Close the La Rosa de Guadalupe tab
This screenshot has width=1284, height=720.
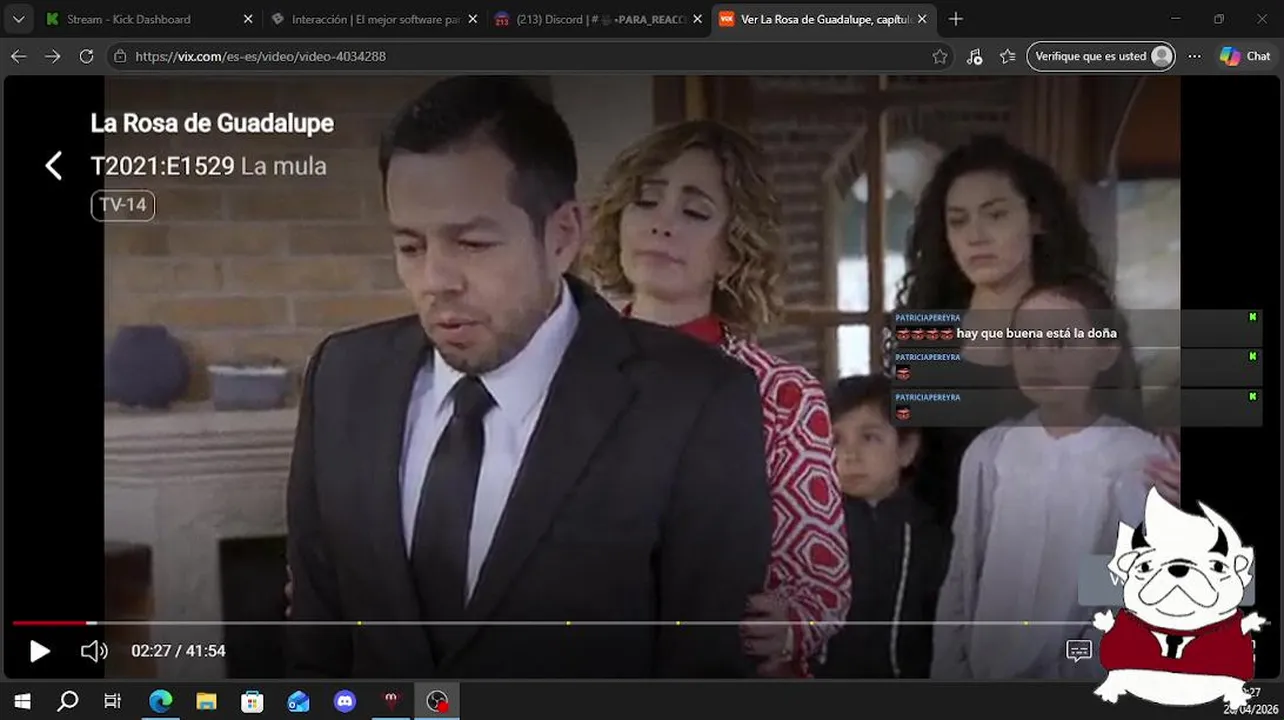pos(922,19)
